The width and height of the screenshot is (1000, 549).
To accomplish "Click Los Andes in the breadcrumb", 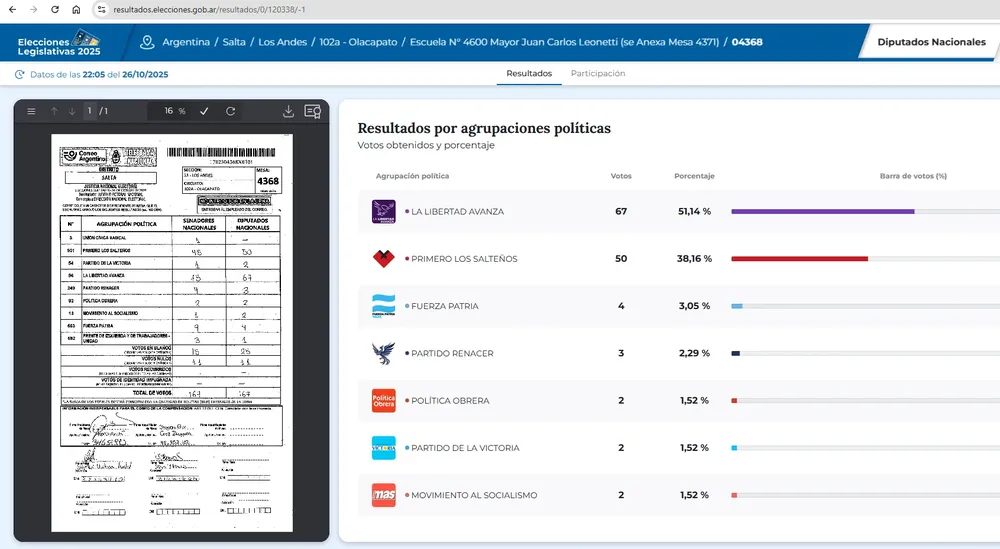I will pos(283,42).
